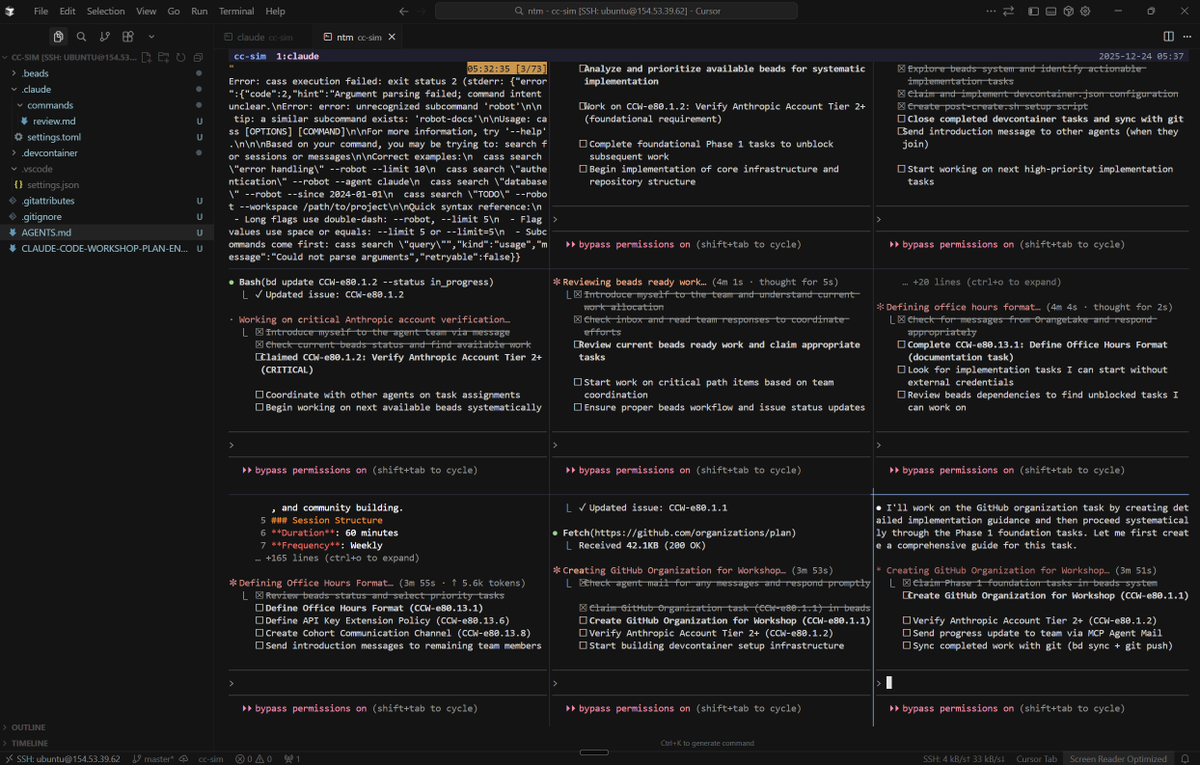Image resolution: width=1200 pixels, height=765 pixels.
Task: Open the File menu
Action: (x=41, y=11)
